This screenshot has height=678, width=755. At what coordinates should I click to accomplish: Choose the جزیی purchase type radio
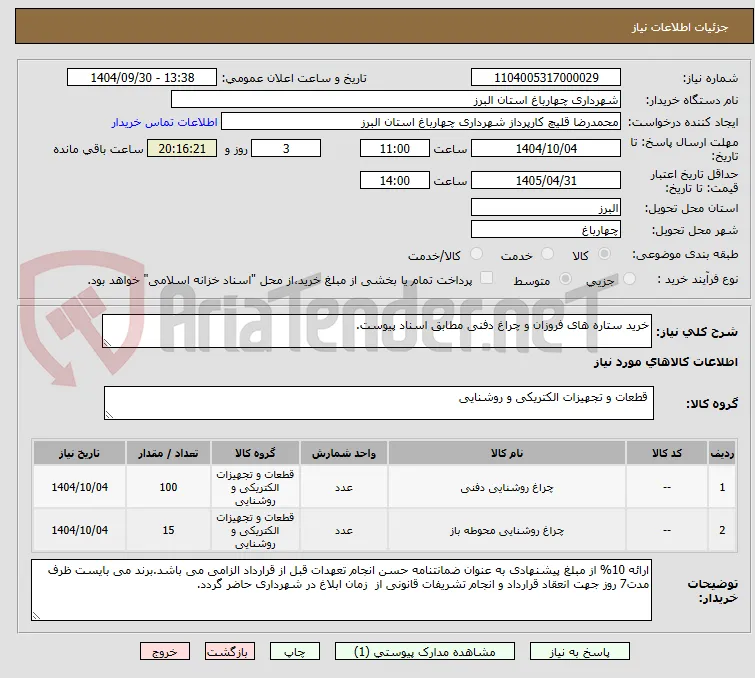pos(629,279)
